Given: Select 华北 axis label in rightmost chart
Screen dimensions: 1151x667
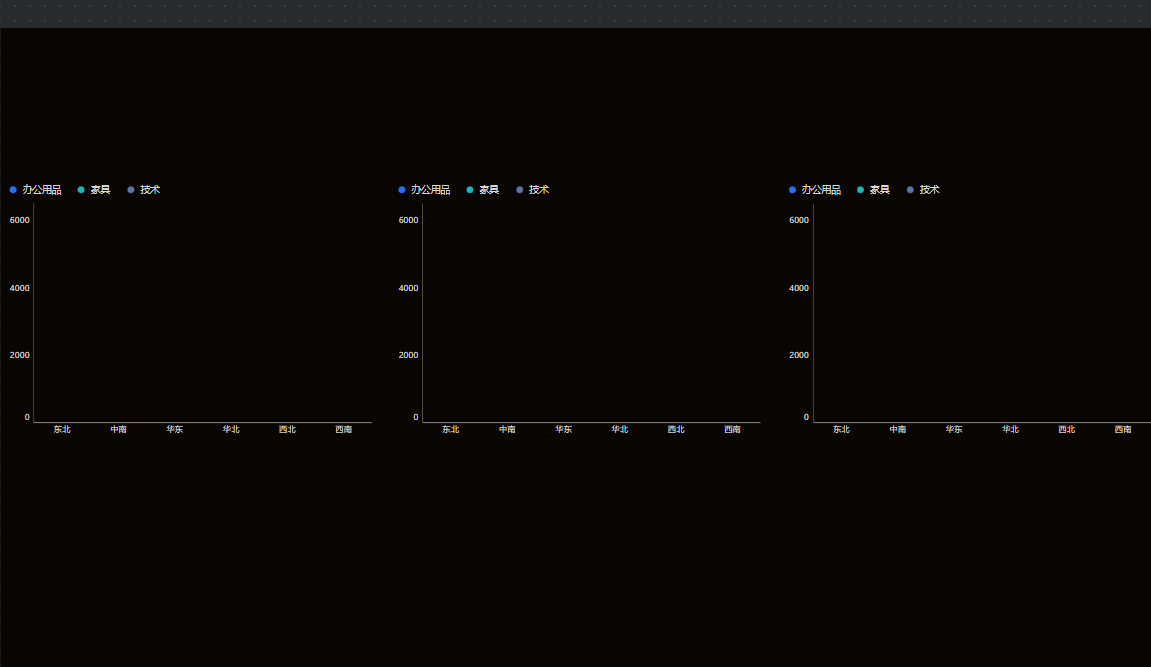Looking at the screenshot, I should click(x=1011, y=430).
